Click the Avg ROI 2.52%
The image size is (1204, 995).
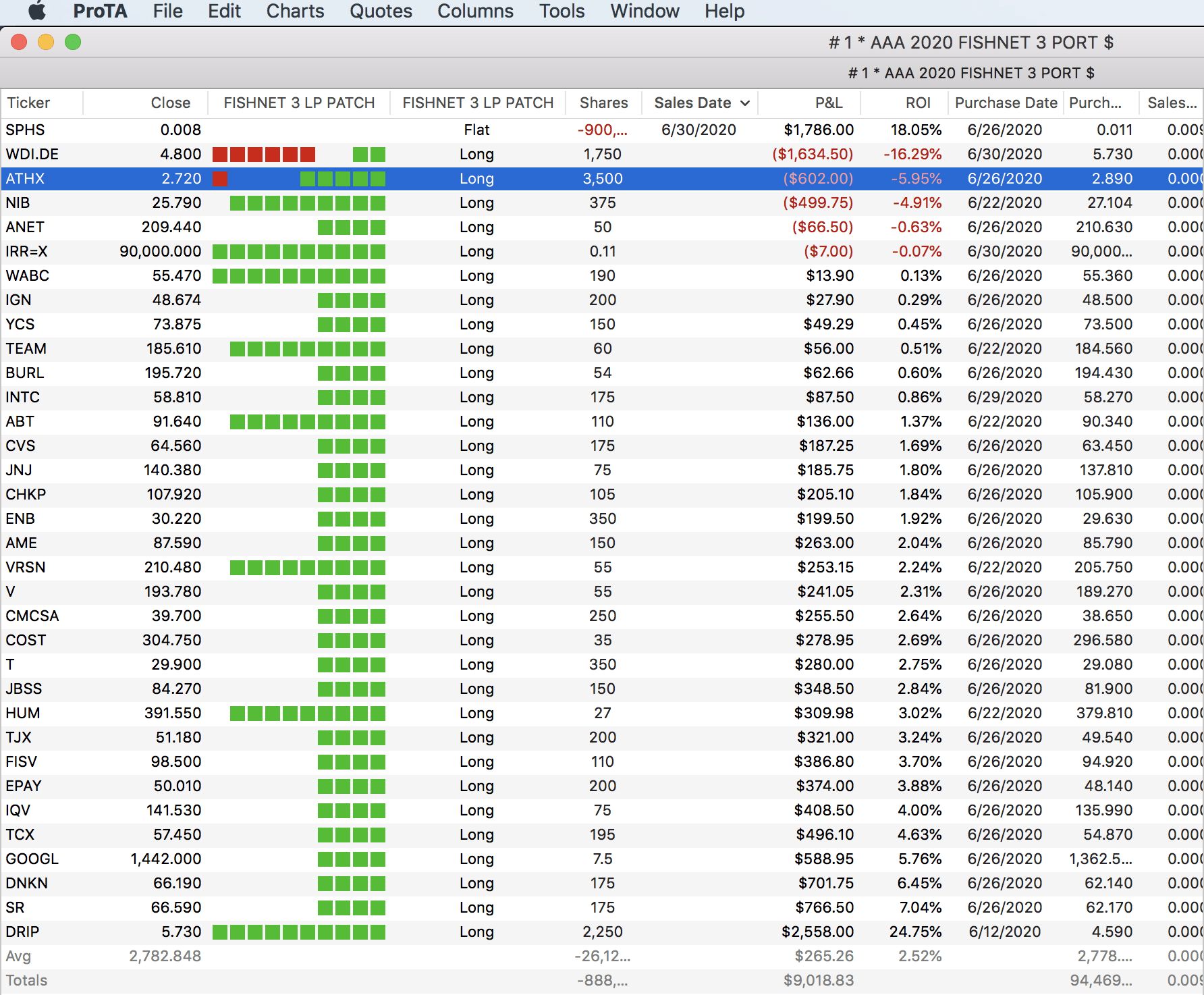919,956
